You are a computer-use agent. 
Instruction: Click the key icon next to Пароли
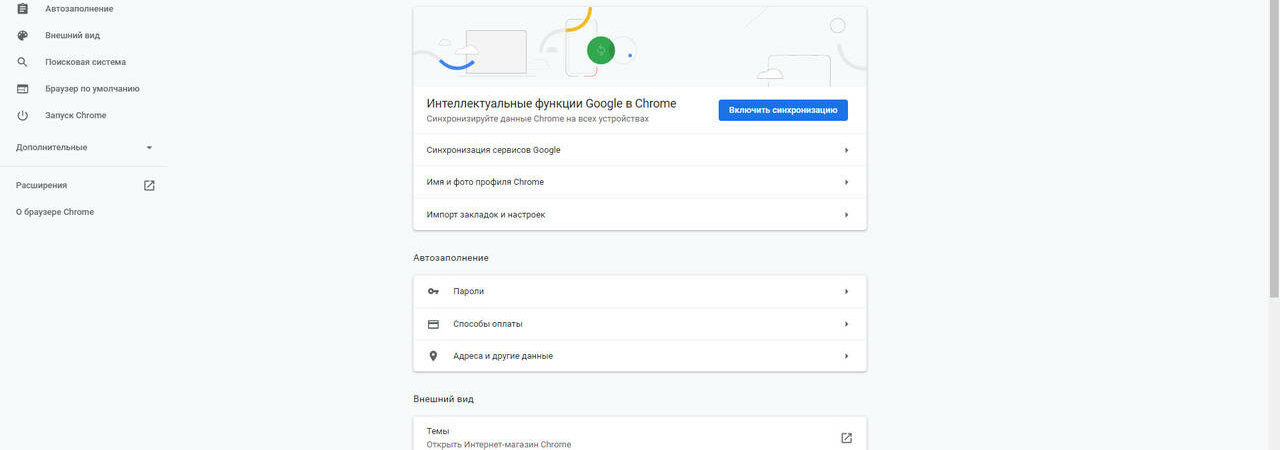point(433,291)
